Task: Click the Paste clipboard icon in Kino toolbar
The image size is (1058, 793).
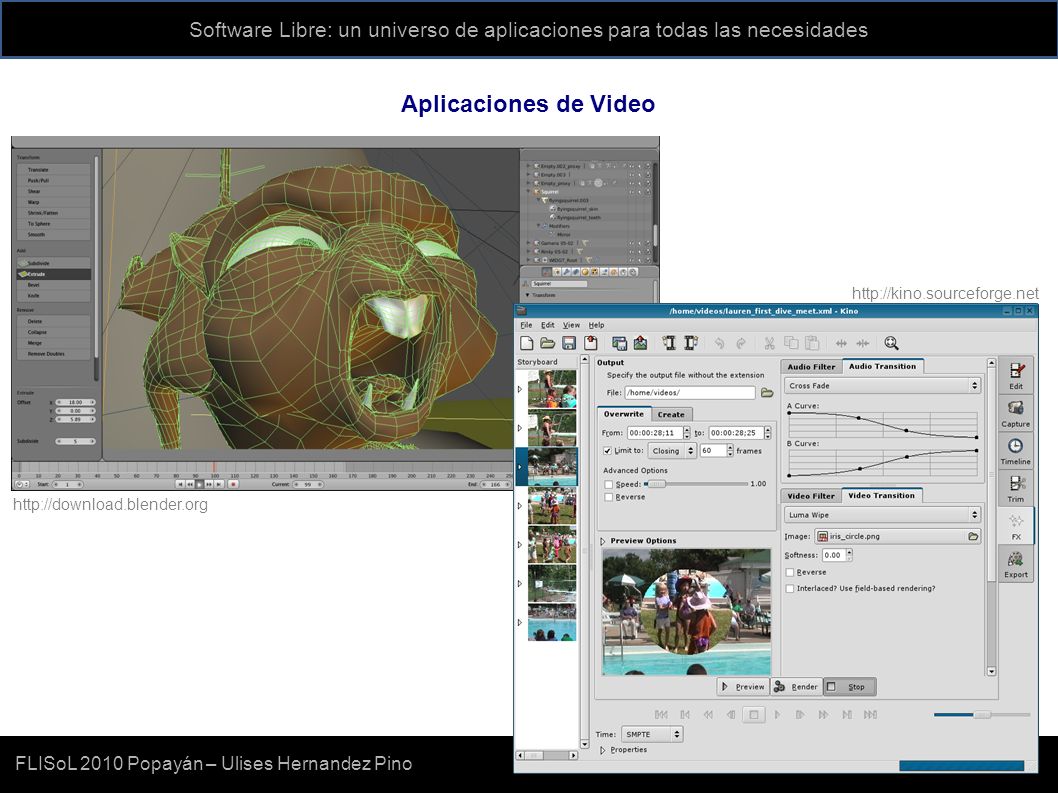Action: [x=812, y=343]
